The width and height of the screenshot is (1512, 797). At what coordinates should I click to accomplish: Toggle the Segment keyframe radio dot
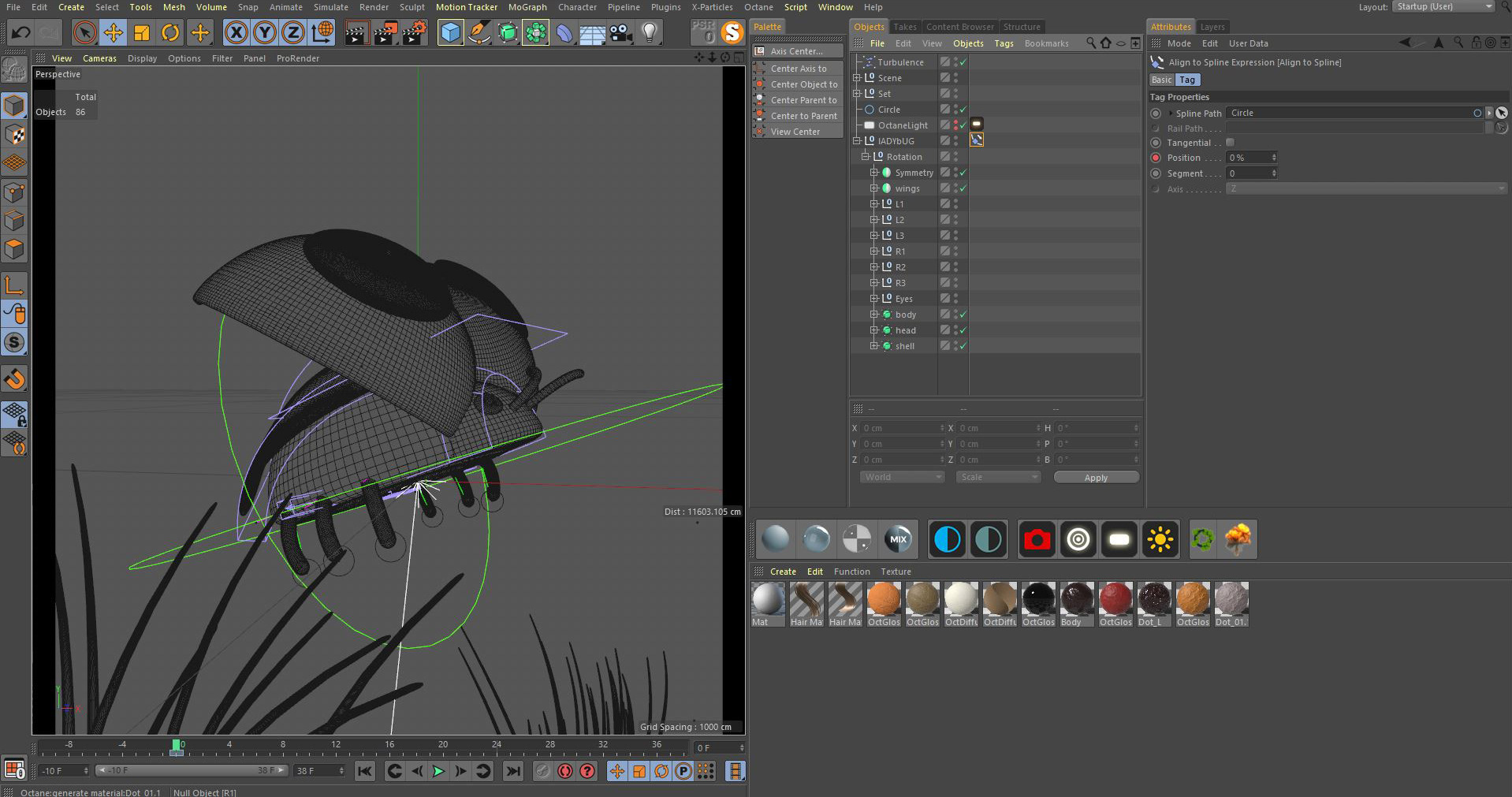tap(1156, 173)
